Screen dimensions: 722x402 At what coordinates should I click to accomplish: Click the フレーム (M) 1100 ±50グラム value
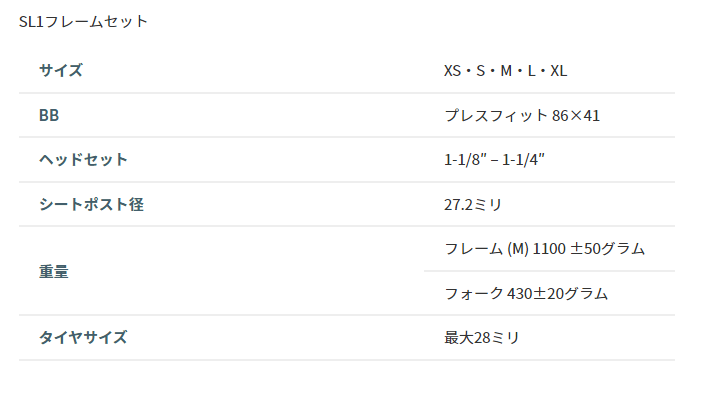tap(545, 249)
